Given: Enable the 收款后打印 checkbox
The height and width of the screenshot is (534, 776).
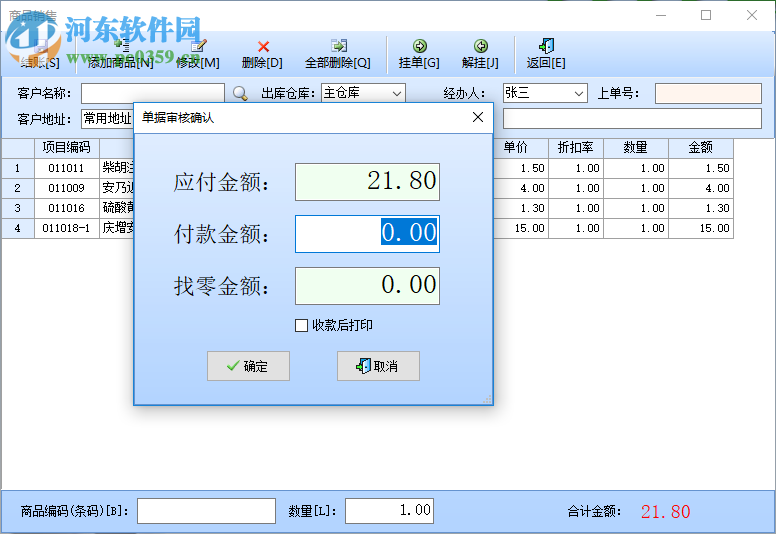Looking at the screenshot, I should coord(301,325).
